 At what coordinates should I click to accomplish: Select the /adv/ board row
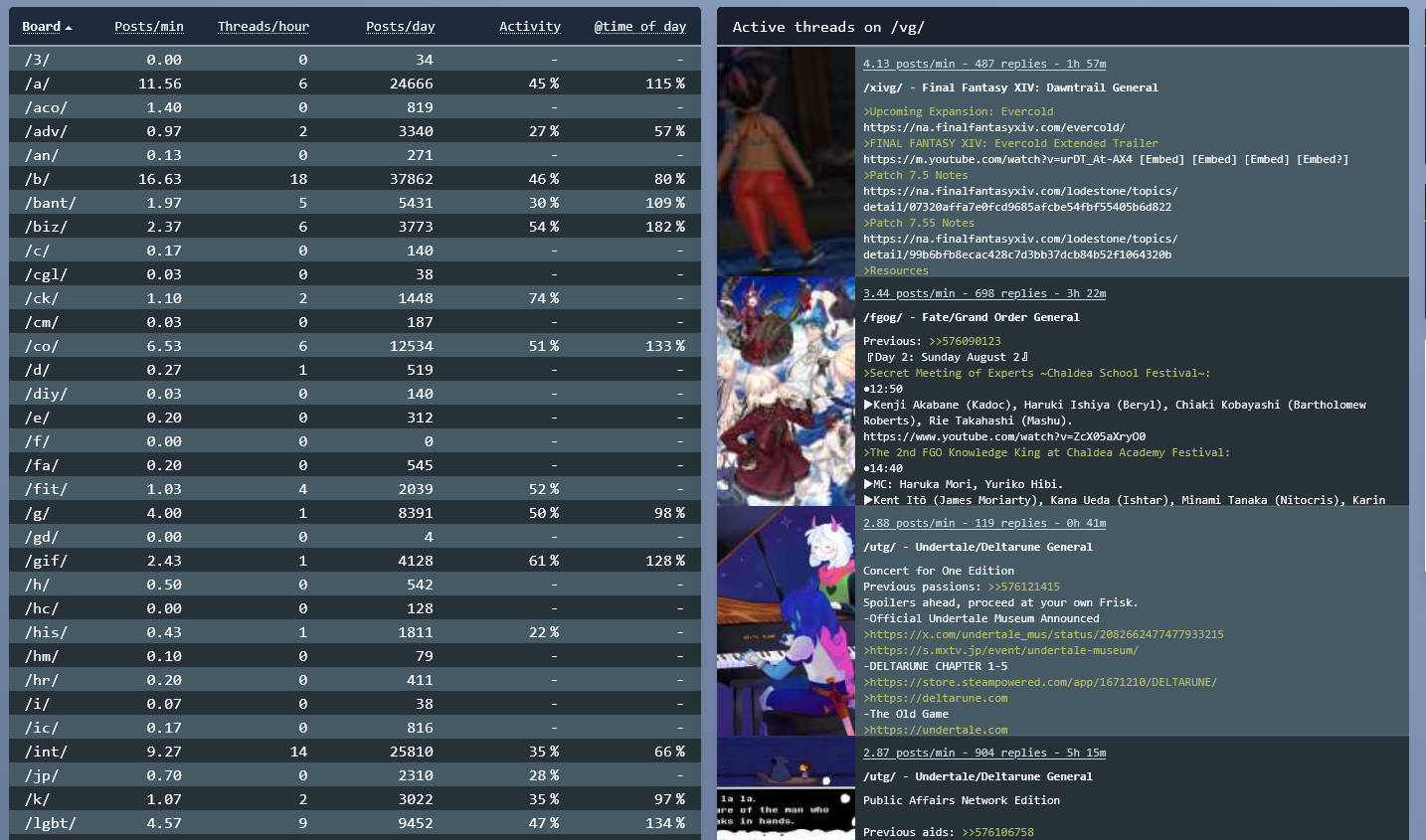click(x=355, y=131)
